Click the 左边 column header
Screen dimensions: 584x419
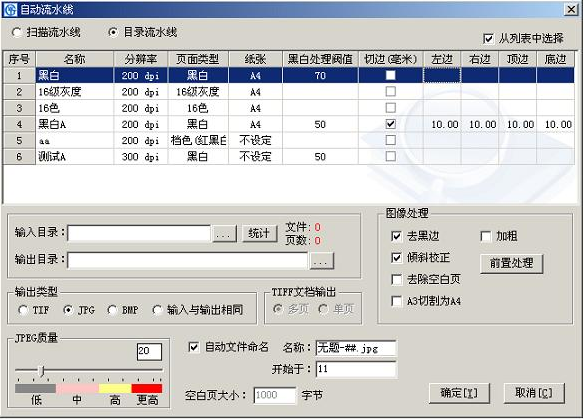click(442, 59)
